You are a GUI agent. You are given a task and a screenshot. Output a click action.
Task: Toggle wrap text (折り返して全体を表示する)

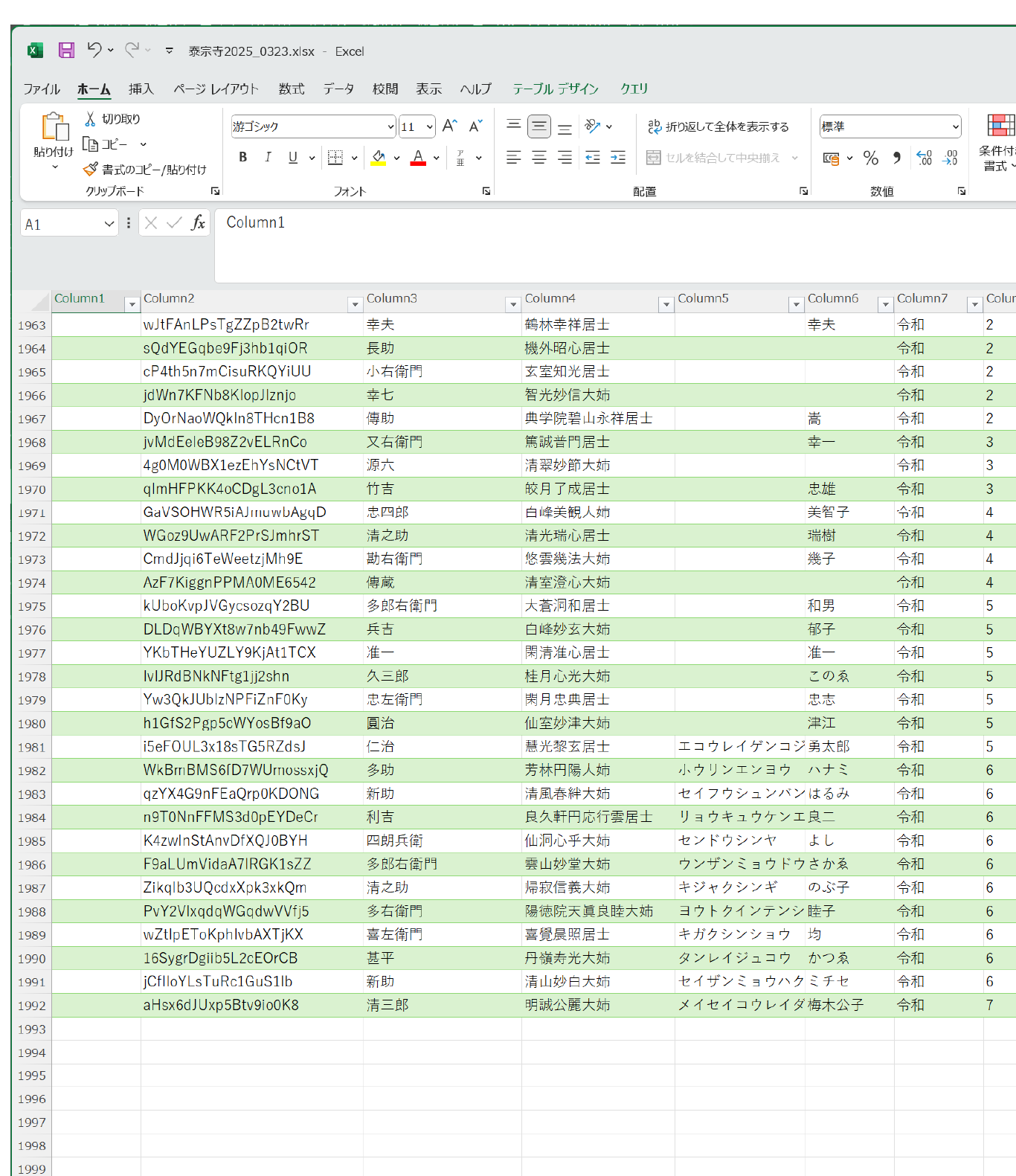coord(718,126)
